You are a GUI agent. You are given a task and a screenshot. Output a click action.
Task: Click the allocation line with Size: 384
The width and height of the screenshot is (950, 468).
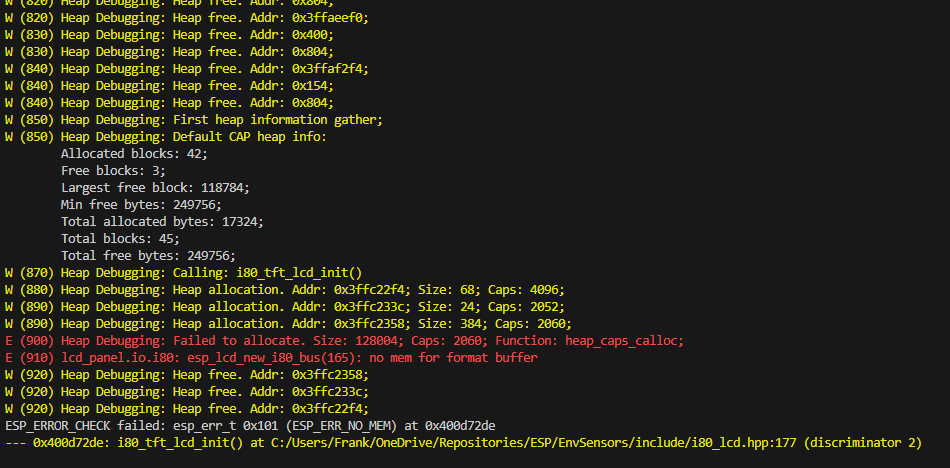tap(288, 324)
